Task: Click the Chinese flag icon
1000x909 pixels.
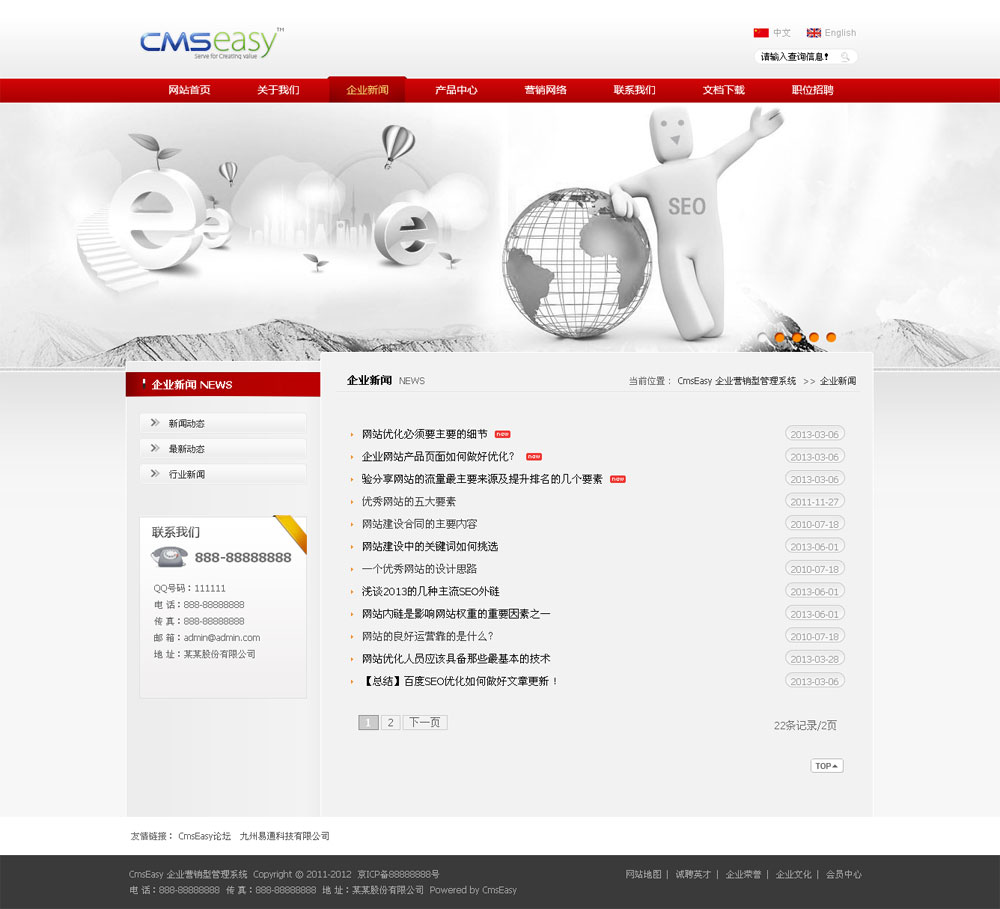Action: click(761, 33)
